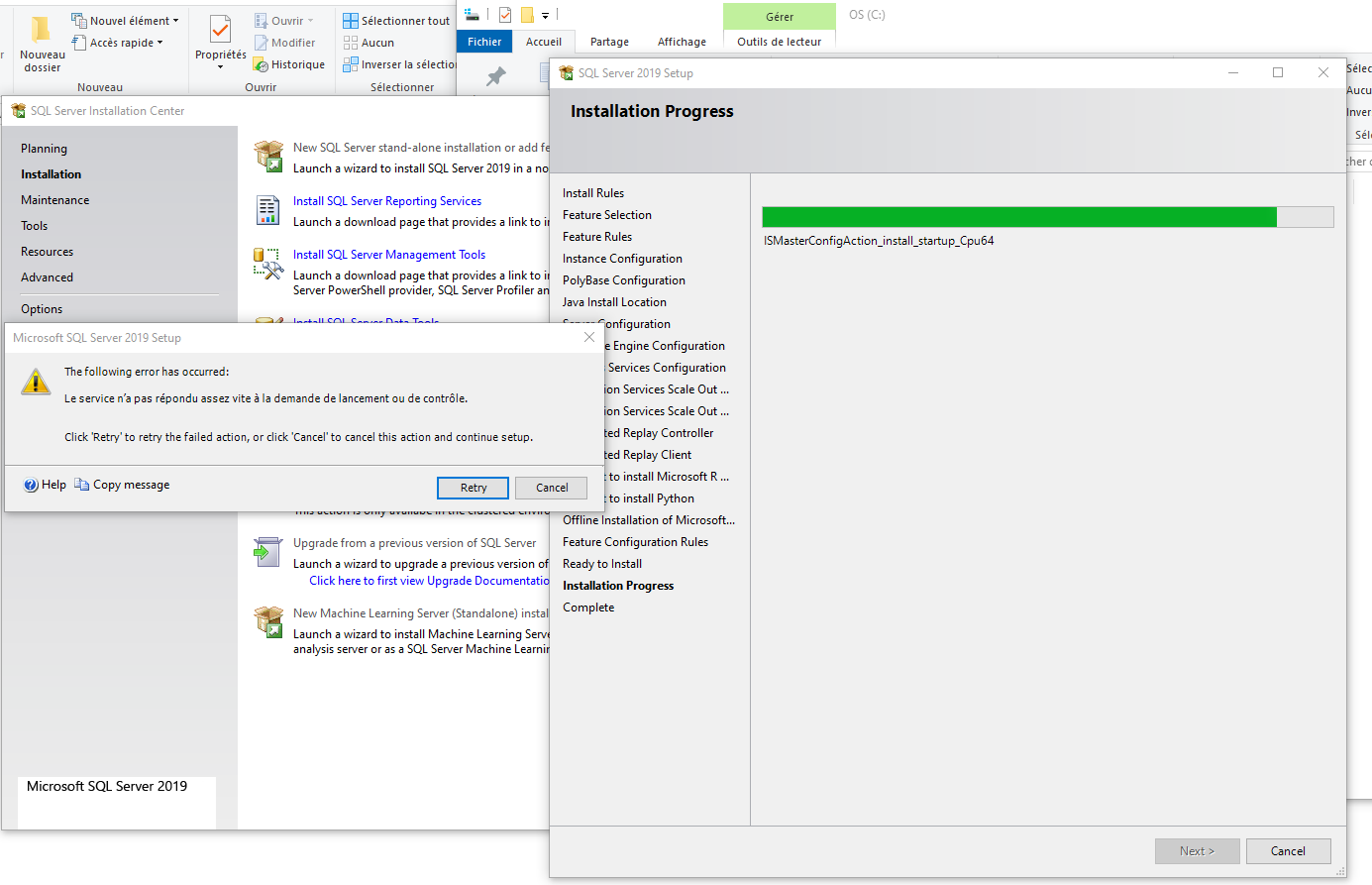Click Cancel in the error dialog
The image size is (1372, 885).
(x=552, y=488)
